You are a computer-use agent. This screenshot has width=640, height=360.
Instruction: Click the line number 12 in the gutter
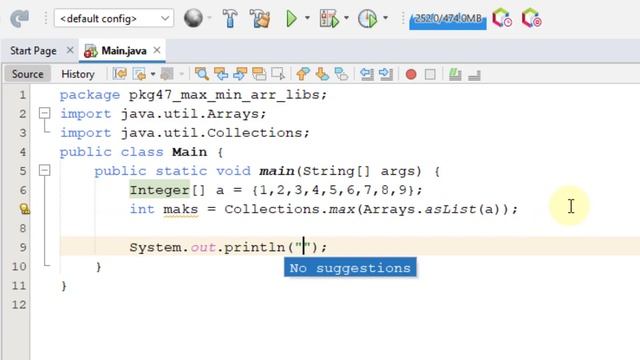click(18, 304)
